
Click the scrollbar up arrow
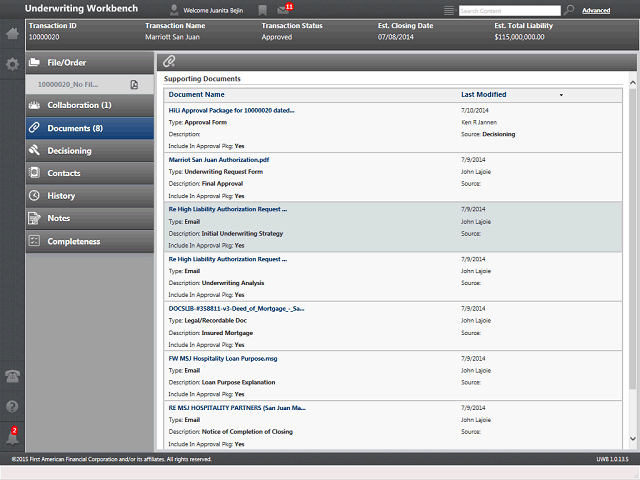coord(633,83)
